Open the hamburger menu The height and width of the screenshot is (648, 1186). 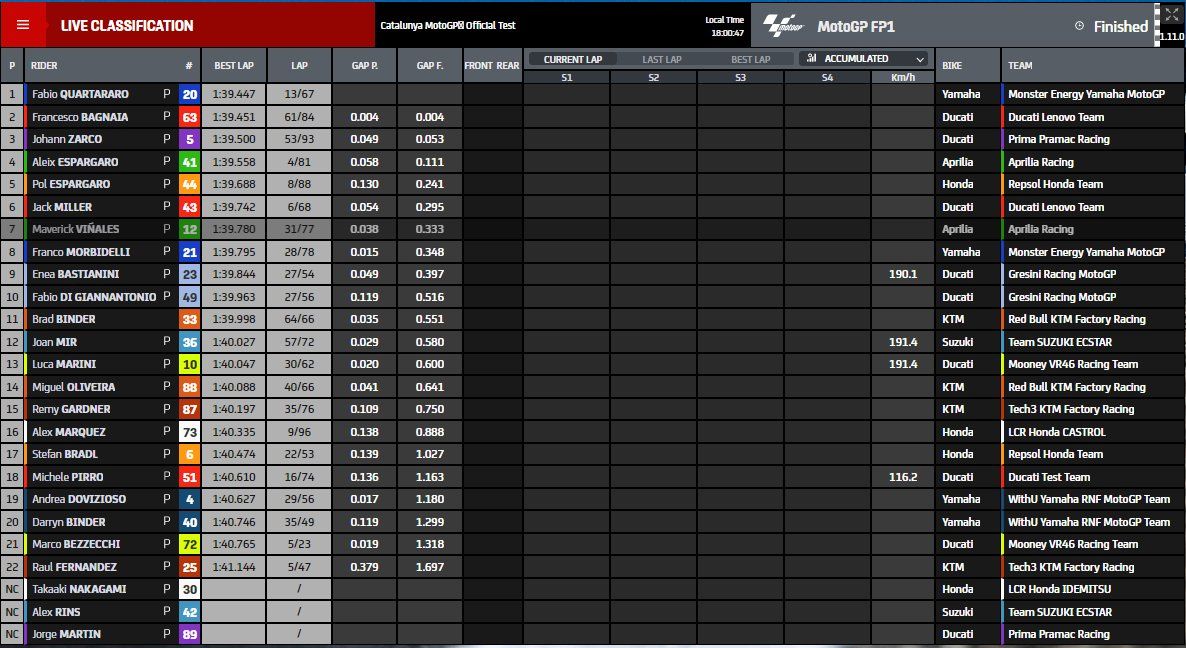[x=23, y=25]
